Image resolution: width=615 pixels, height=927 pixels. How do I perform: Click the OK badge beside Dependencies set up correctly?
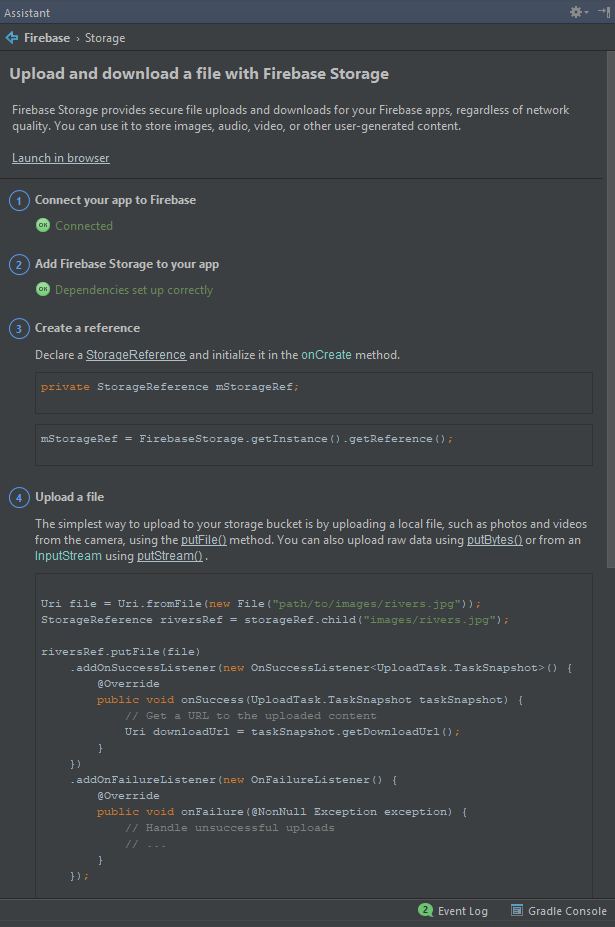43,289
